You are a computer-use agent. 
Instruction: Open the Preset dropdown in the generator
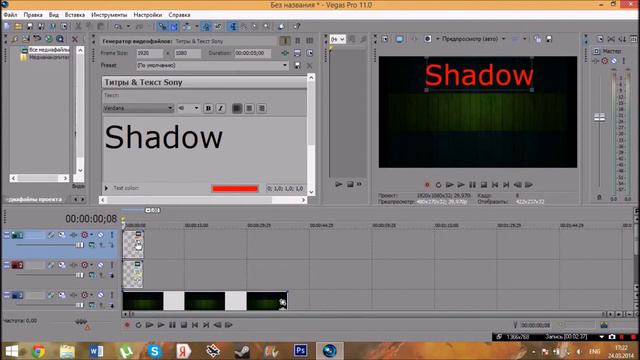click(x=285, y=65)
